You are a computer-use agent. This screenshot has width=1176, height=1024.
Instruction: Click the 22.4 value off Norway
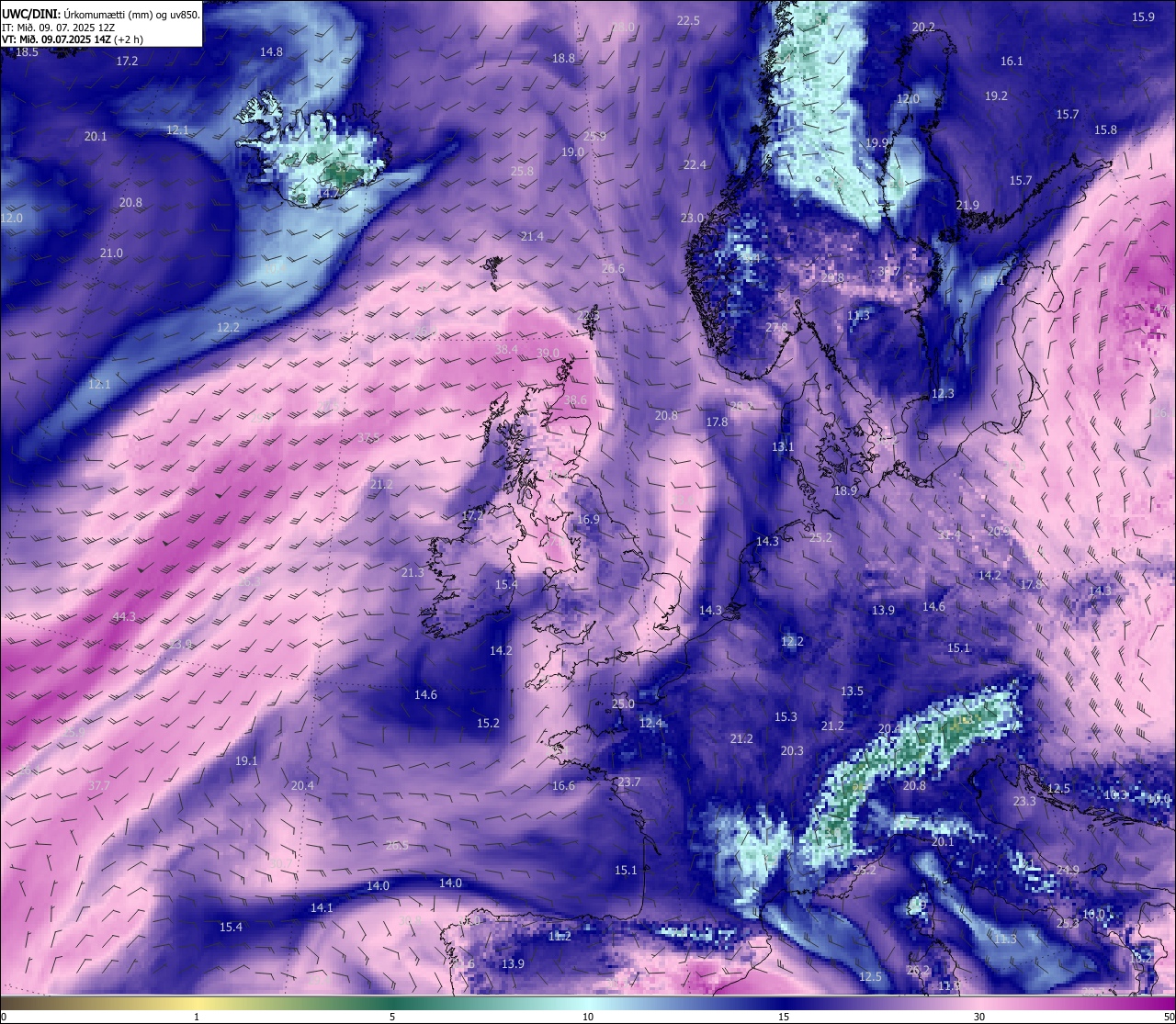pos(695,165)
